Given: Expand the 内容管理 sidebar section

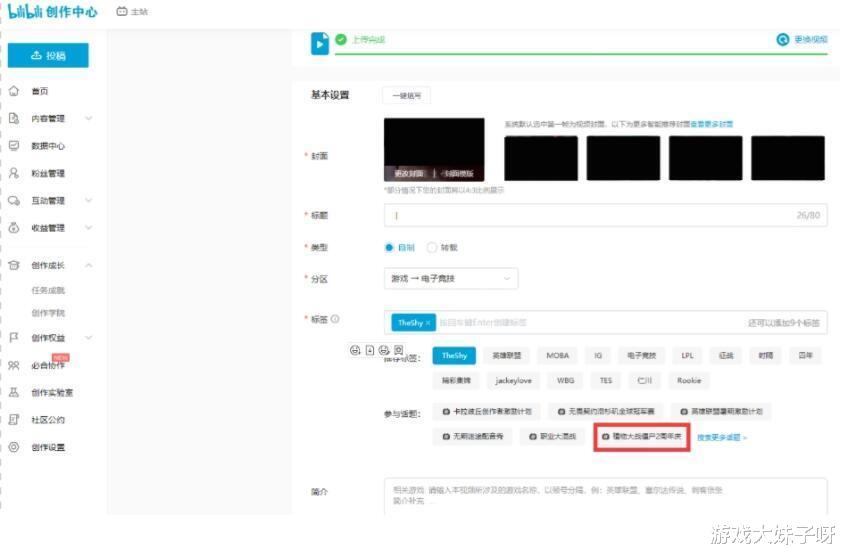Looking at the screenshot, I should tap(89, 118).
